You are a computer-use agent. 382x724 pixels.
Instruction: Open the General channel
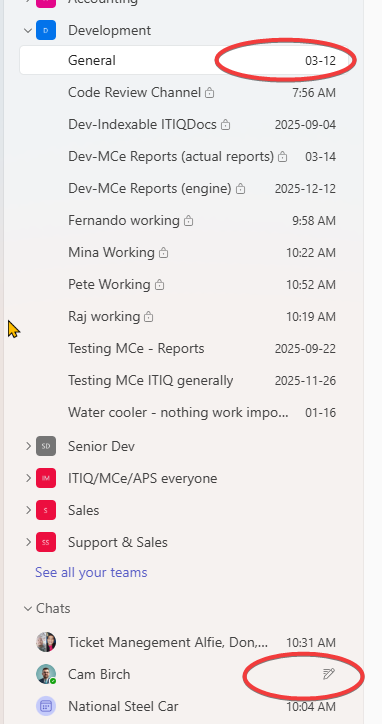[x=184, y=60]
